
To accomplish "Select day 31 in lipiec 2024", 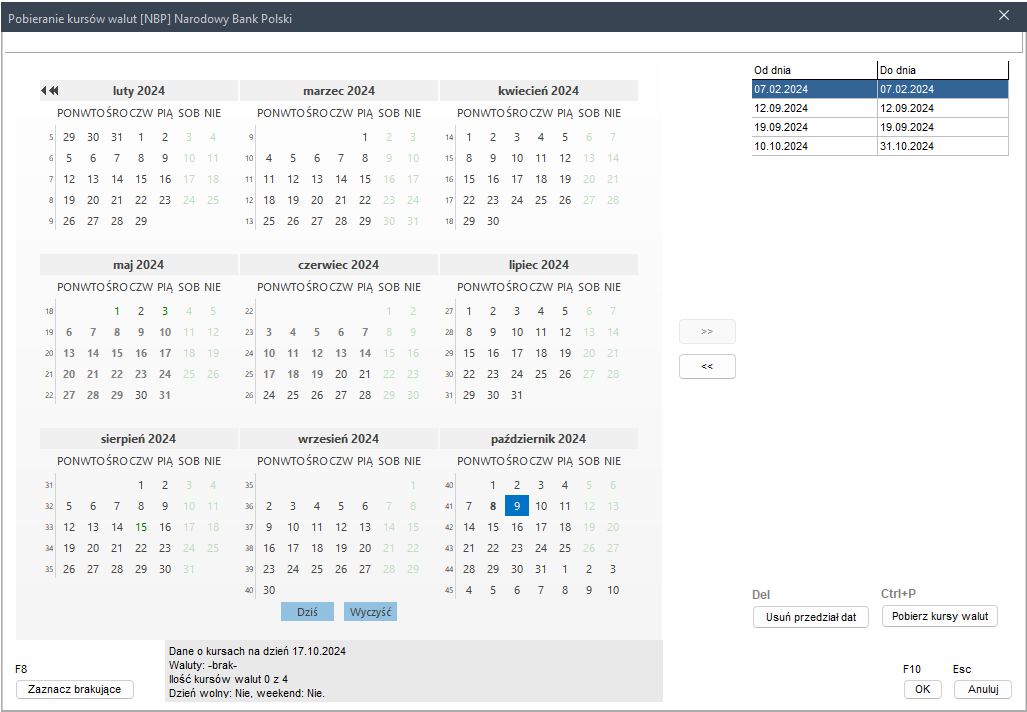I will pyautogui.click(x=517, y=395).
